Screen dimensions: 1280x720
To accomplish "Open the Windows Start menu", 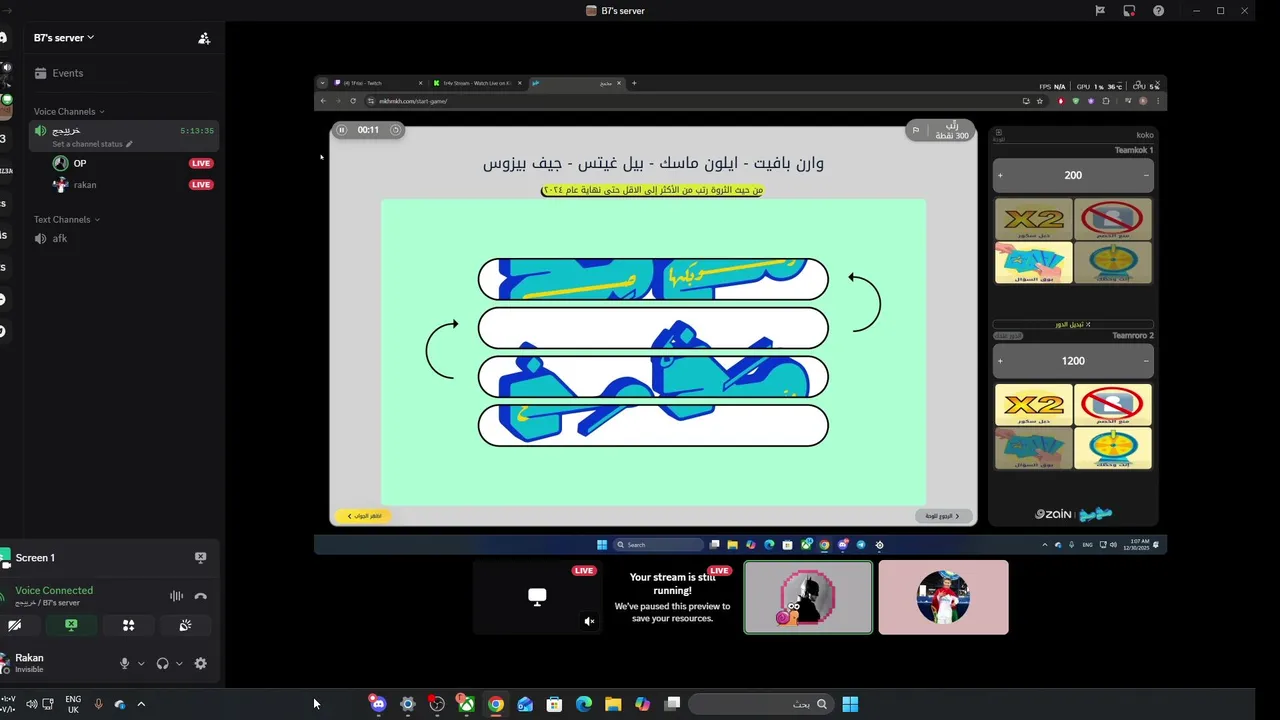I will click(x=850, y=704).
